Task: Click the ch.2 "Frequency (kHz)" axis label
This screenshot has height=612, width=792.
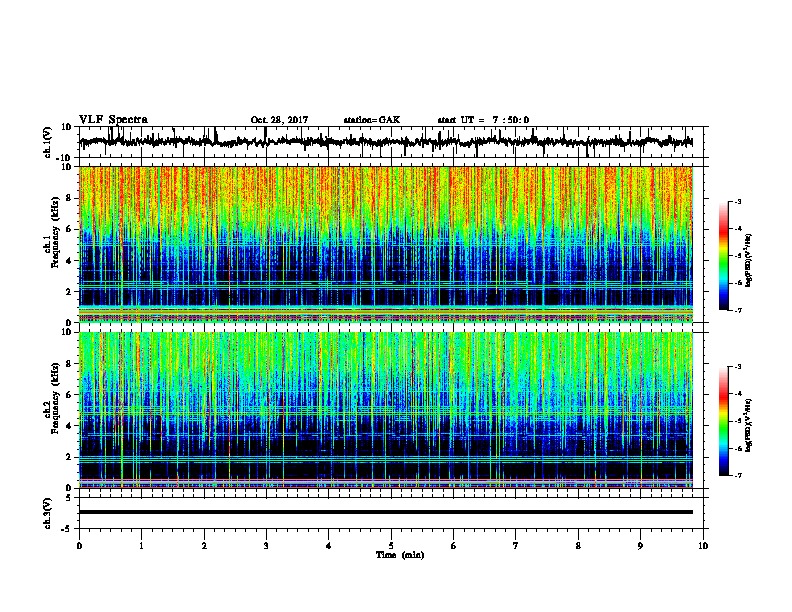Action: [x=55, y=399]
